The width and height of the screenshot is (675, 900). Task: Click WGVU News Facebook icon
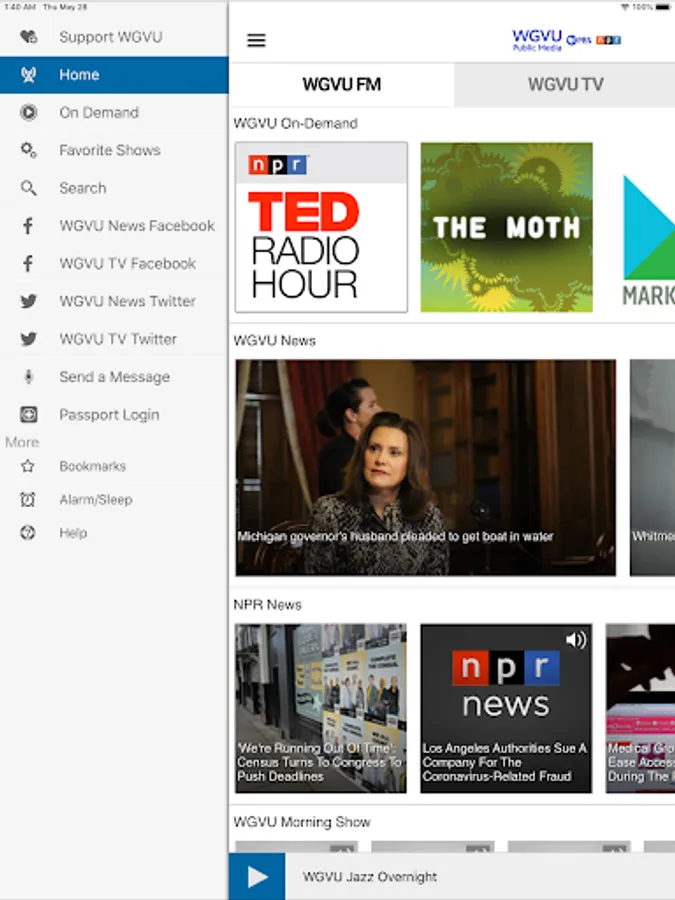(28, 226)
